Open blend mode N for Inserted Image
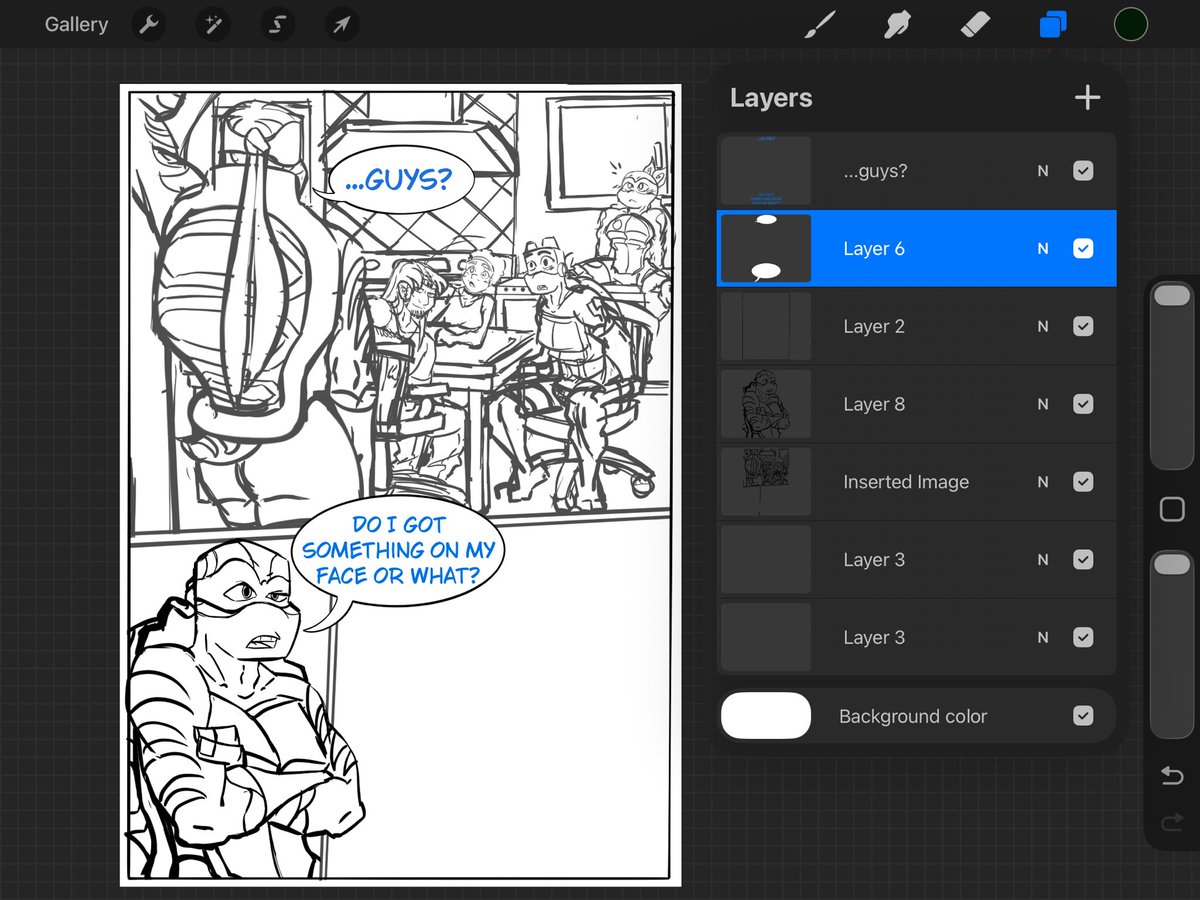 1043,482
